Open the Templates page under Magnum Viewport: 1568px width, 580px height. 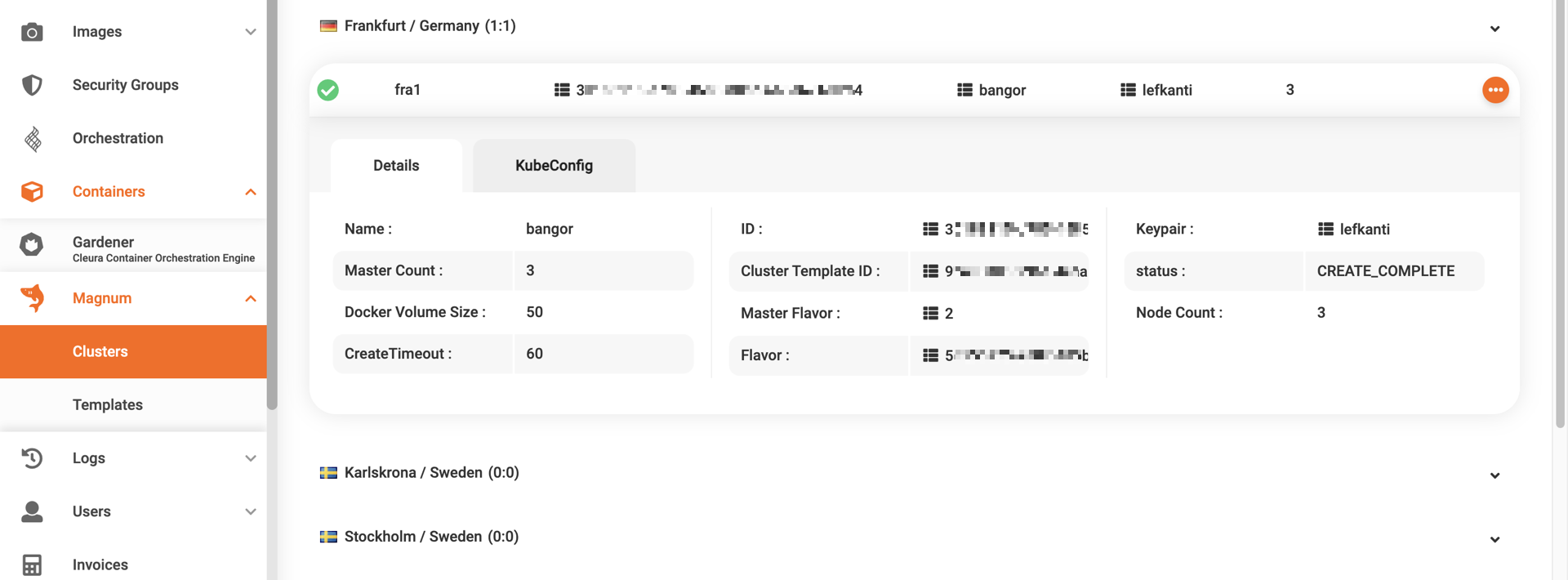108,405
